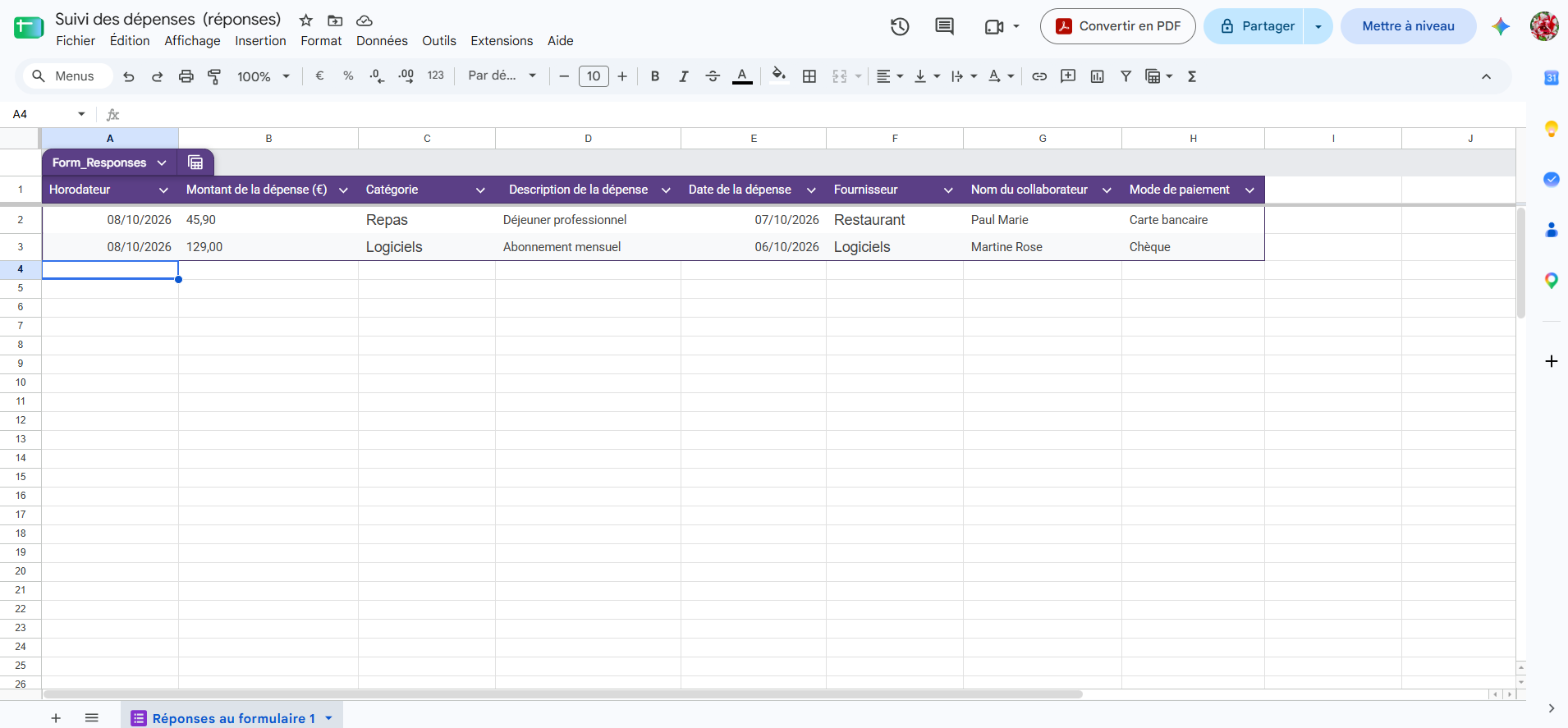Apply percent number format
The width and height of the screenshot is (1568, 728).
pyautogui.click(x=348, y=76)
